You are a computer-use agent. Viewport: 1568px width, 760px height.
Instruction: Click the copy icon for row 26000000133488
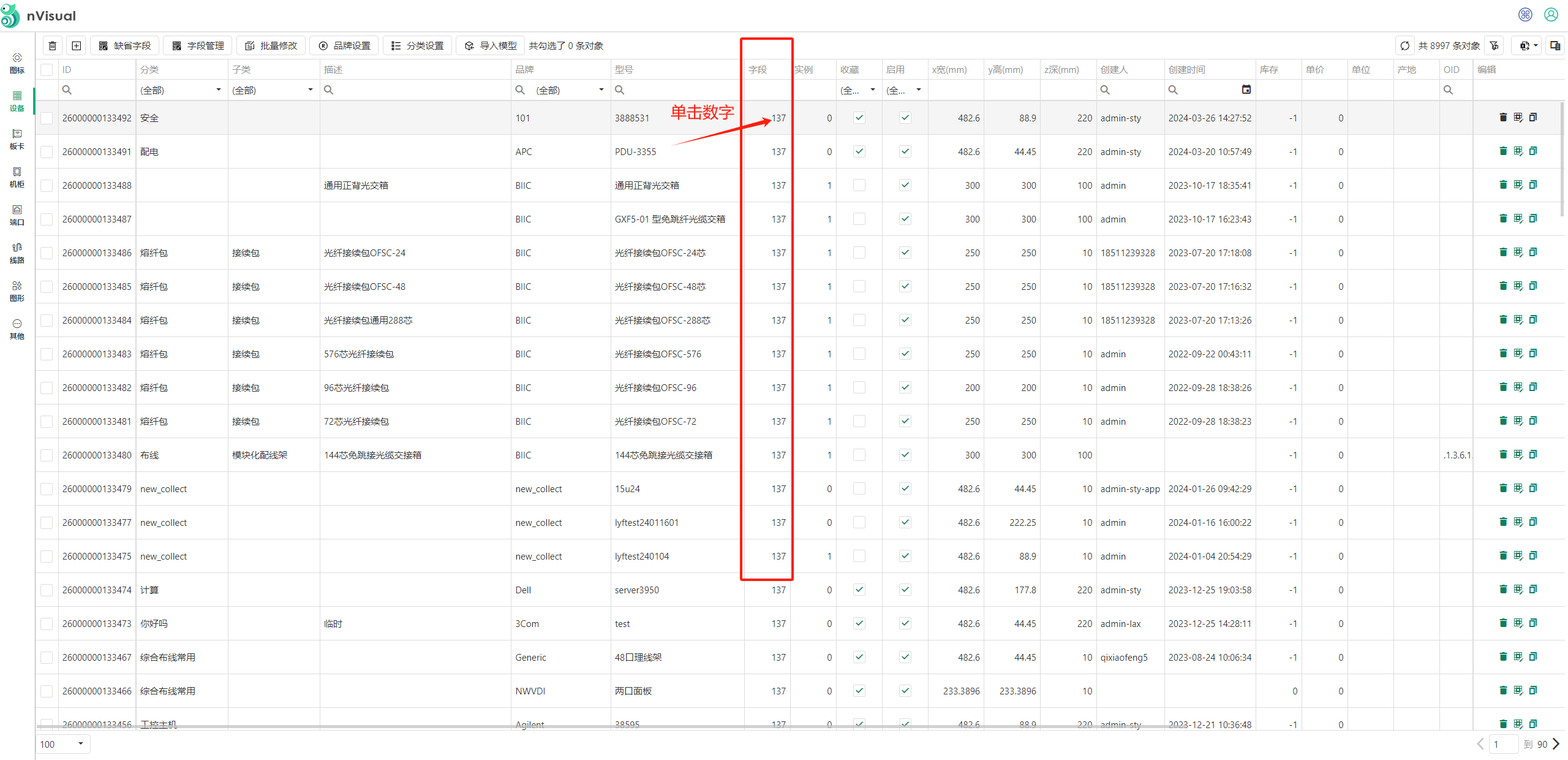[x=1533, y=185]
